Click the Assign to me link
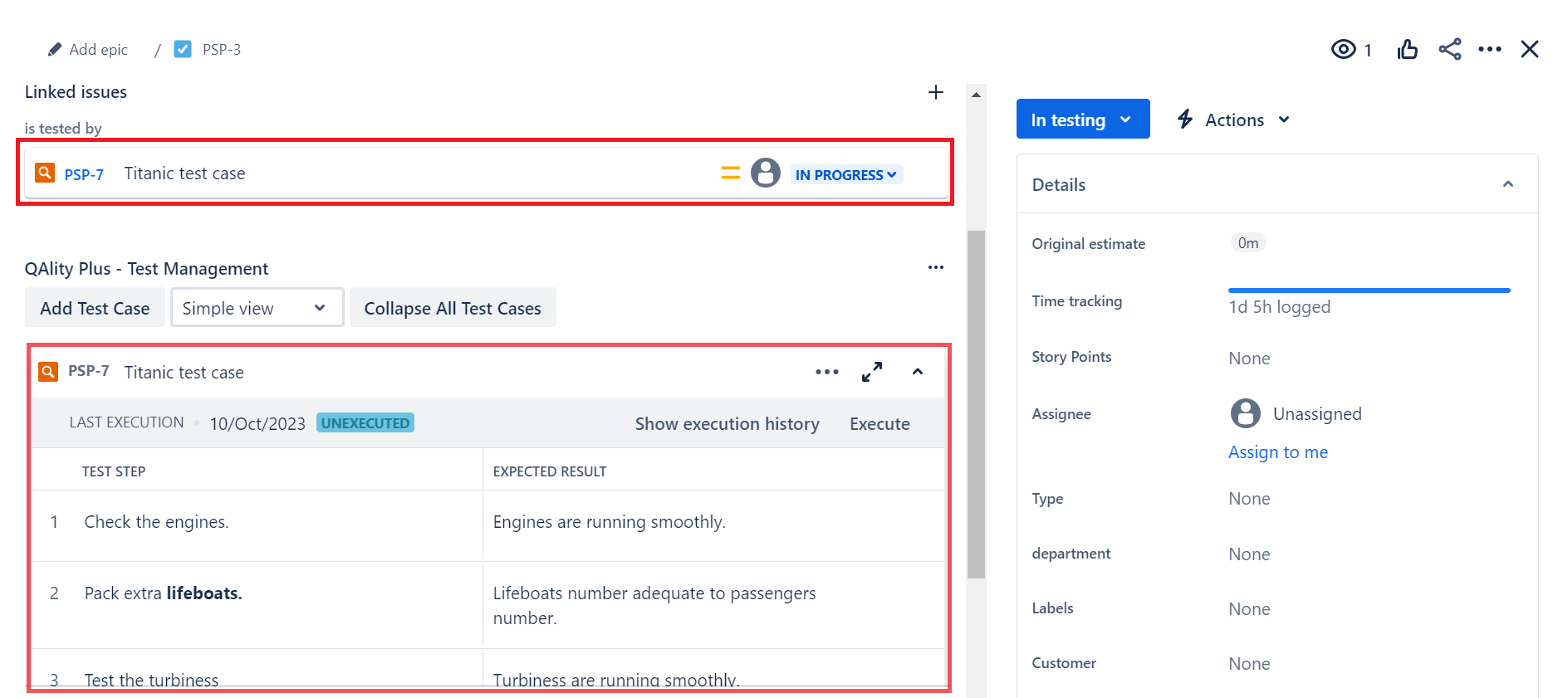This screenshot has width=1568, height=698. [x=1278, y=452]
